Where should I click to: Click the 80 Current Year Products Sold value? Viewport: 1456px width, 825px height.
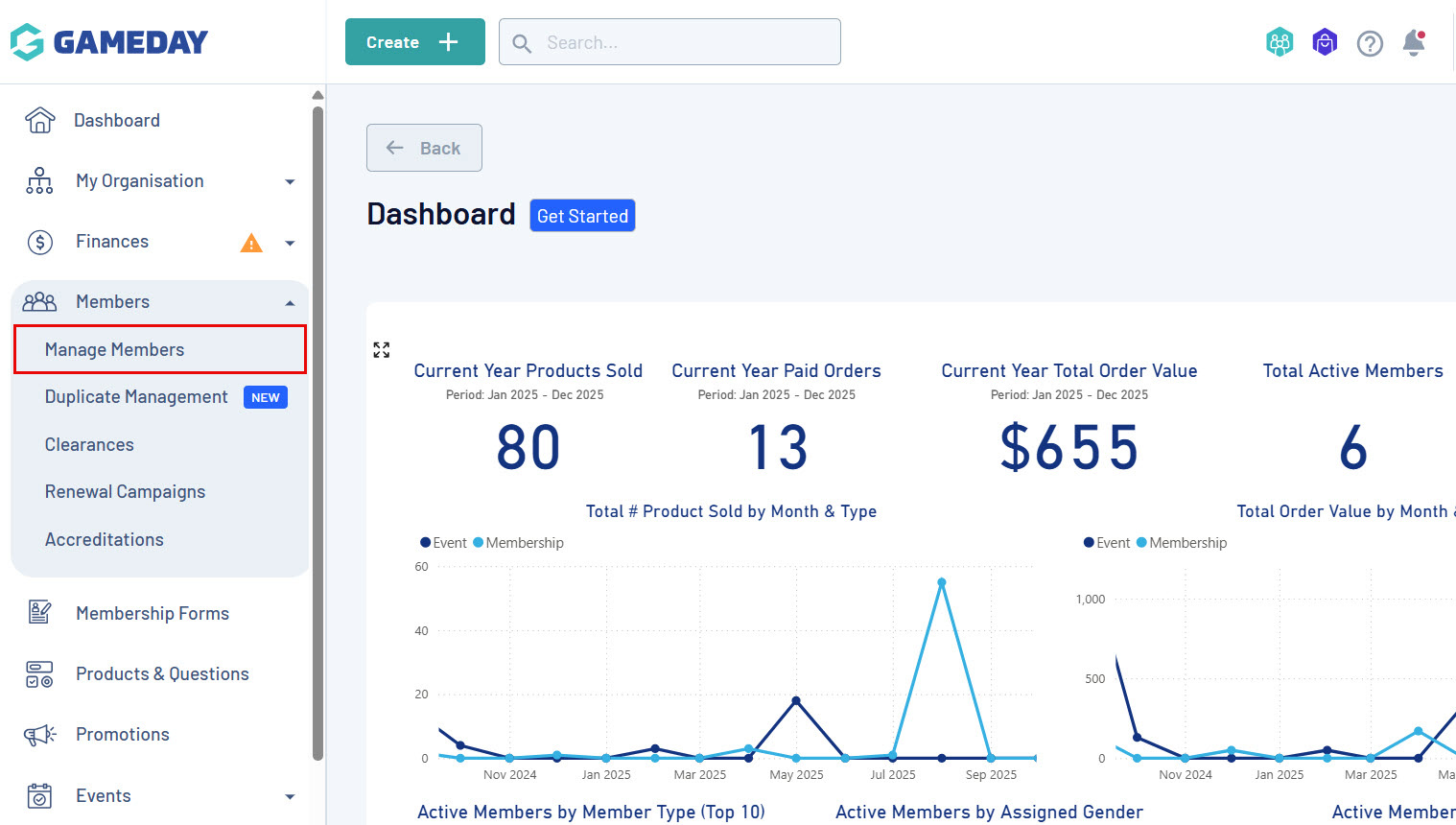click(528, 448)
